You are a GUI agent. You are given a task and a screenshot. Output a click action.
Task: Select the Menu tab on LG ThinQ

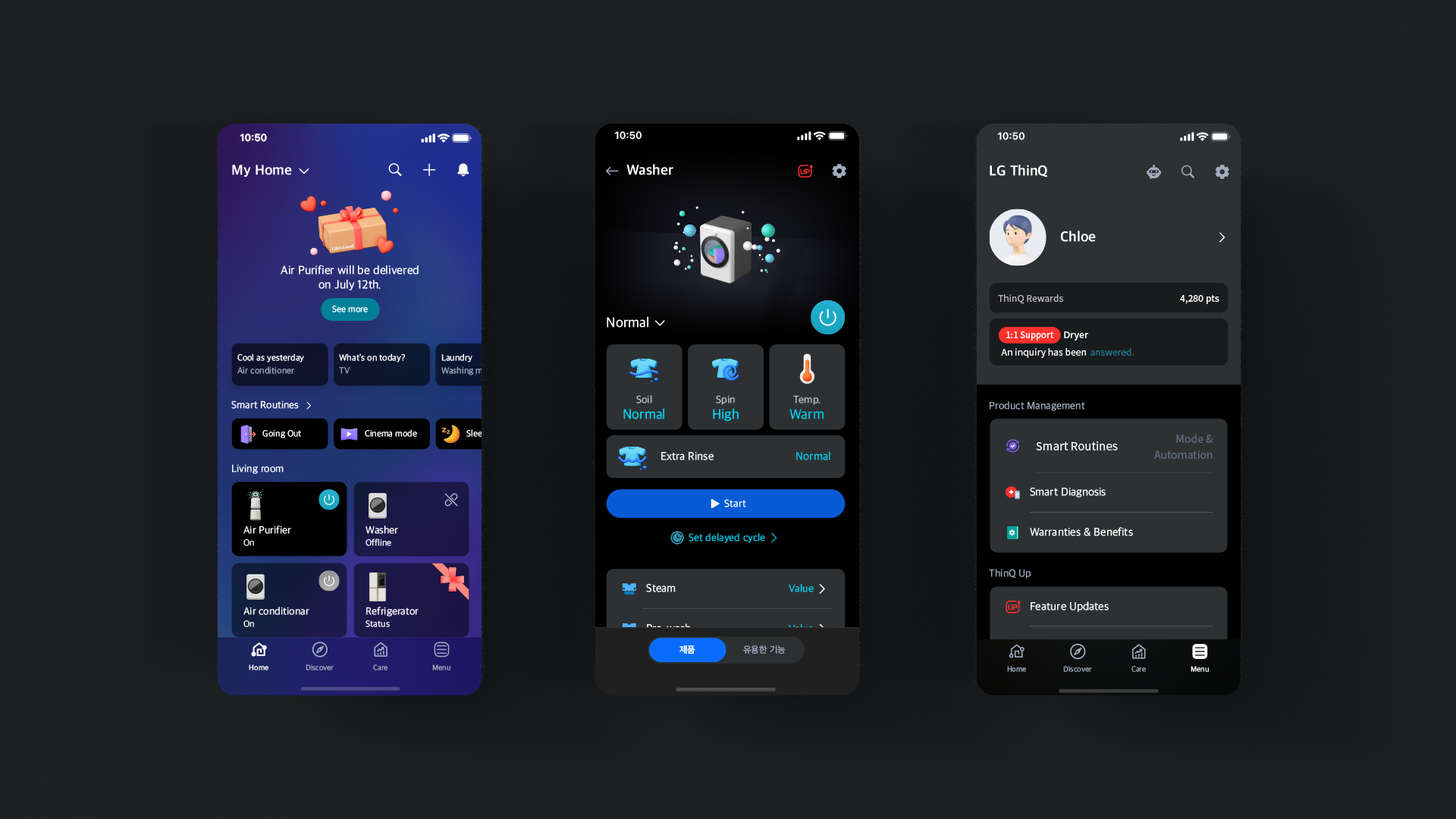coord(1199,656)
